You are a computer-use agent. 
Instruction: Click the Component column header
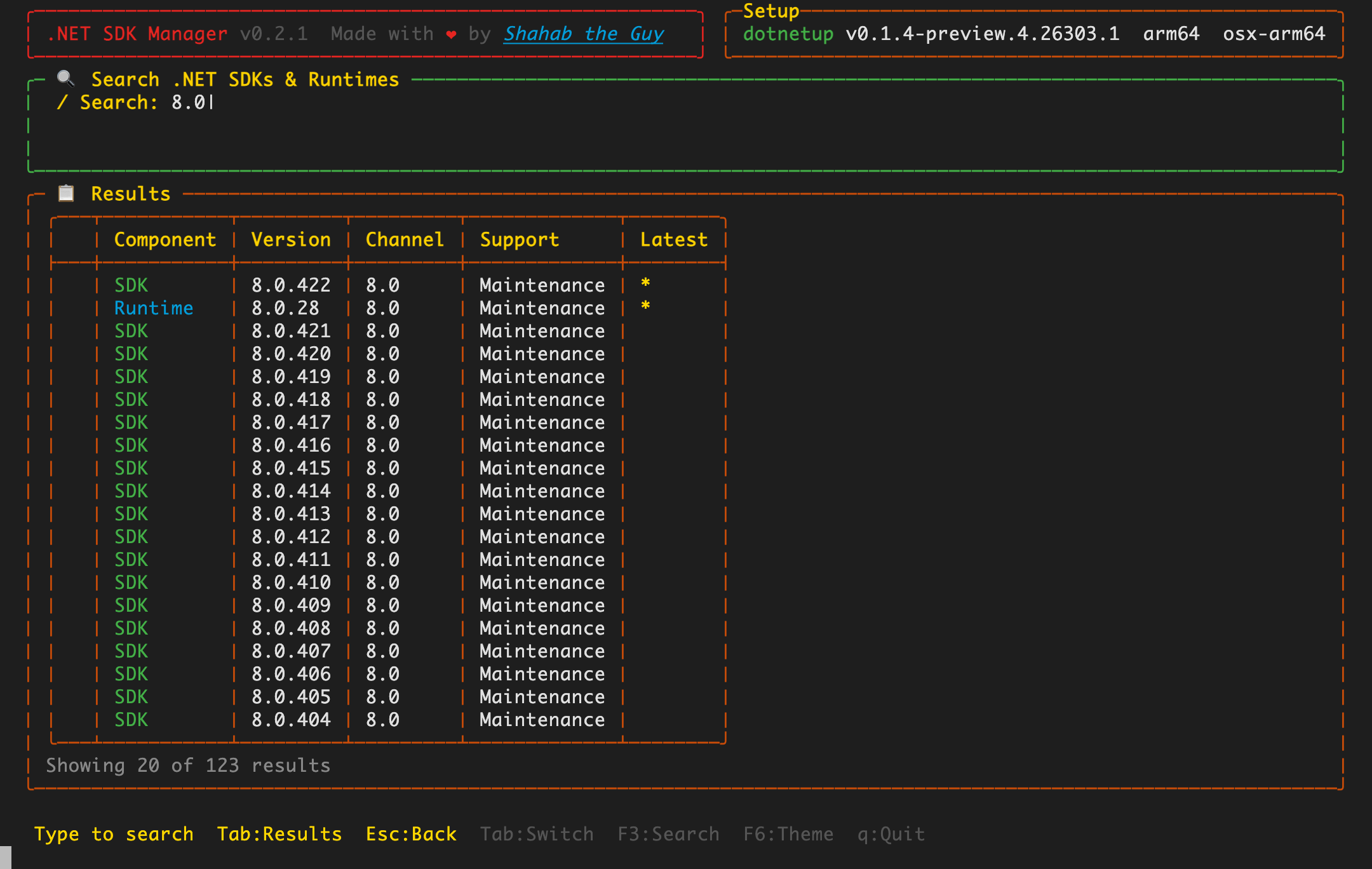coord(165,239)
